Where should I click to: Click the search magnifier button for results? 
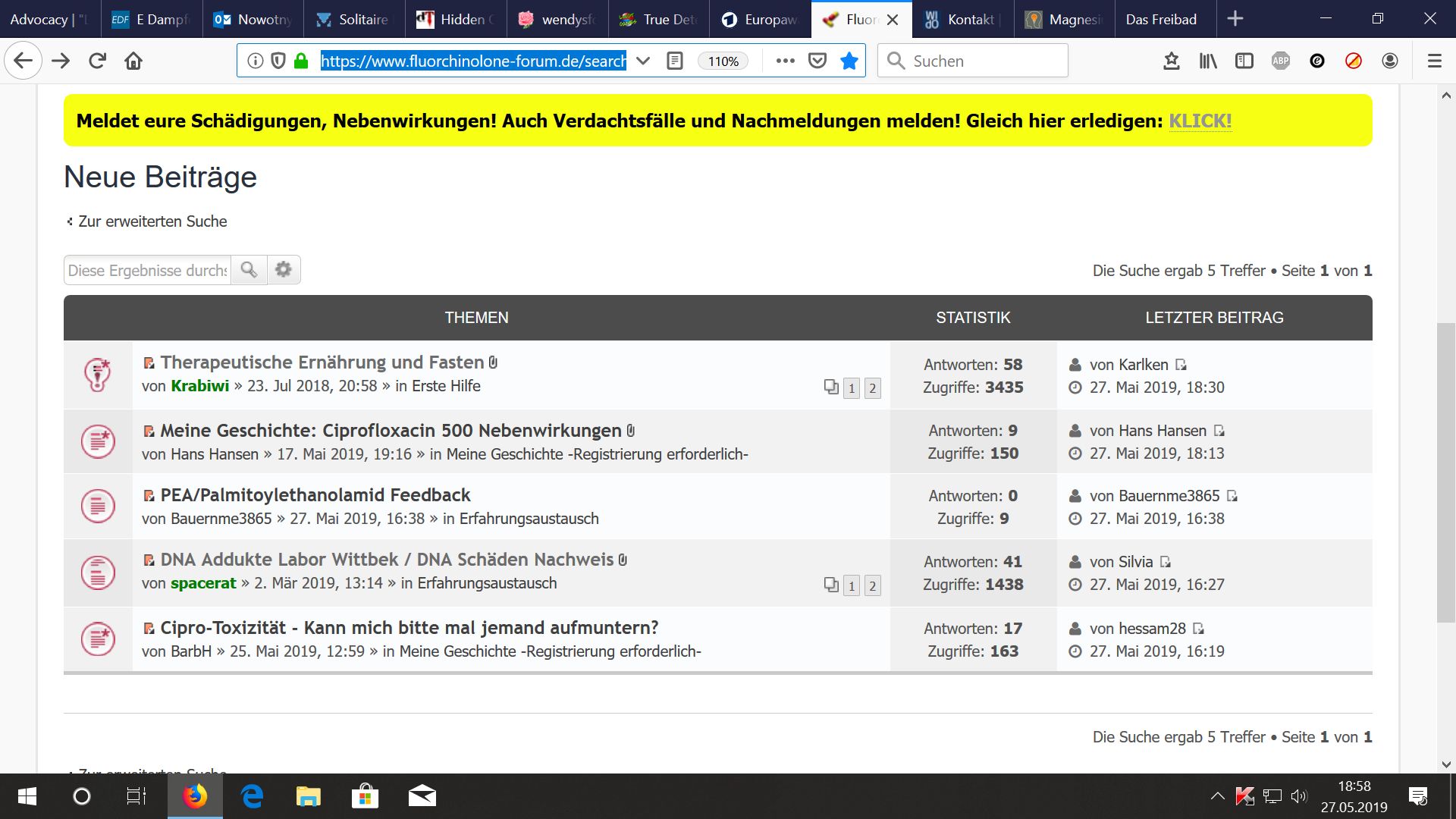(249, 270)
